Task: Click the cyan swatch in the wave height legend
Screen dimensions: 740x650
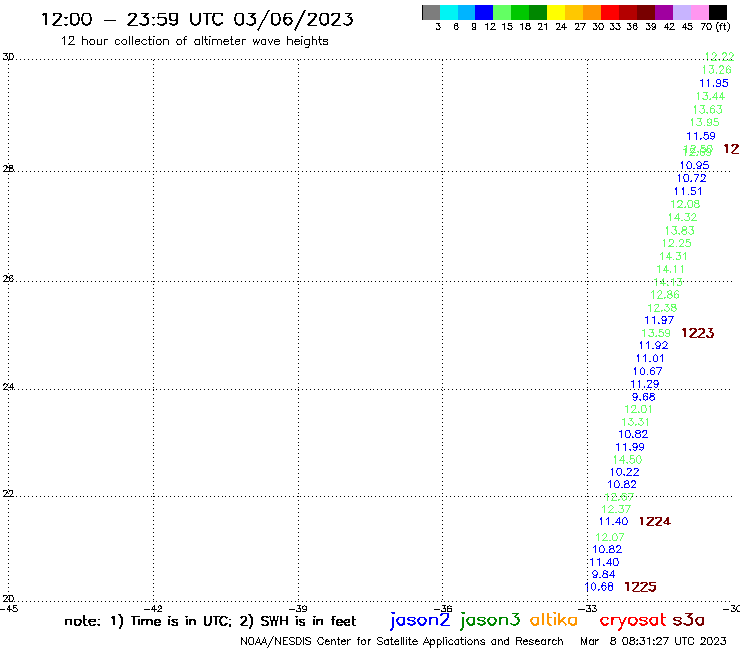Action: tap(449, 12)
